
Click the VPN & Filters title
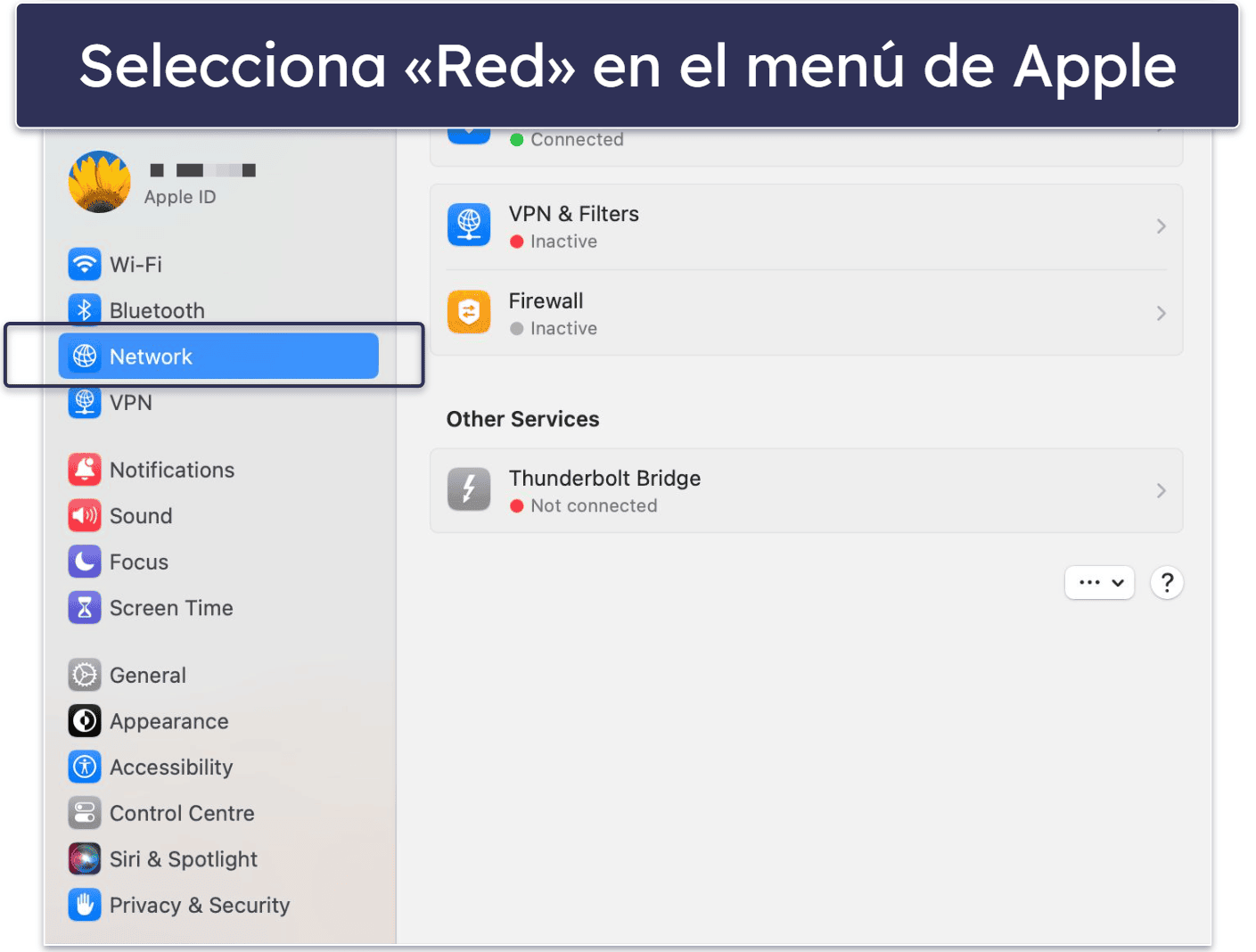pyautogui.click(x=574, y=214)
